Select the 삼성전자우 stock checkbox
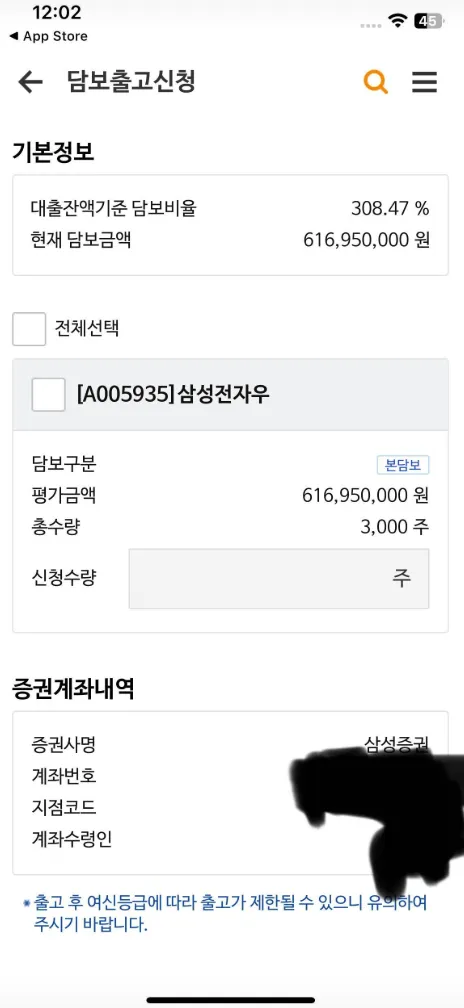This screenshot has width=464, height=1008. tap(48, 395)
